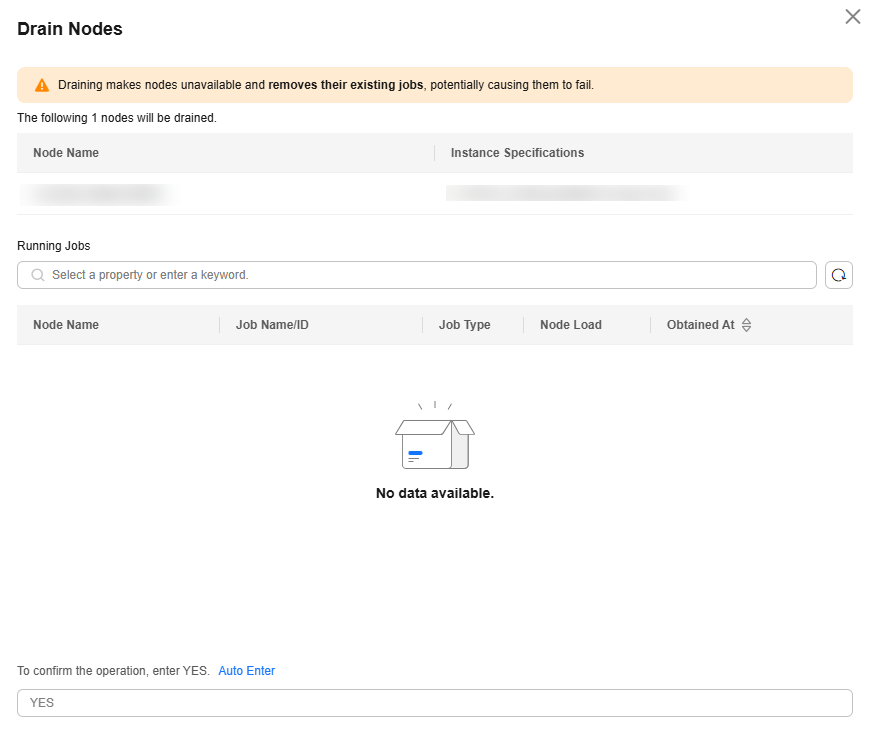The height and width of the screenshot is (751, 876).
Task: Close the Drain Nodes dialog
Action: (x=852, y=16)
